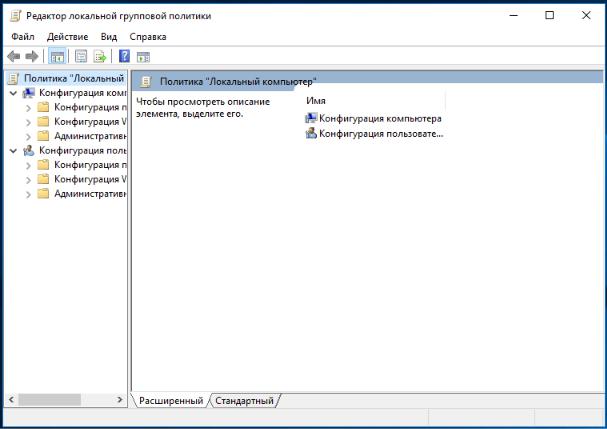Click the first folder icon under Конфигурация комп
The image size is (607, 429).
click(x=43, y=107)
